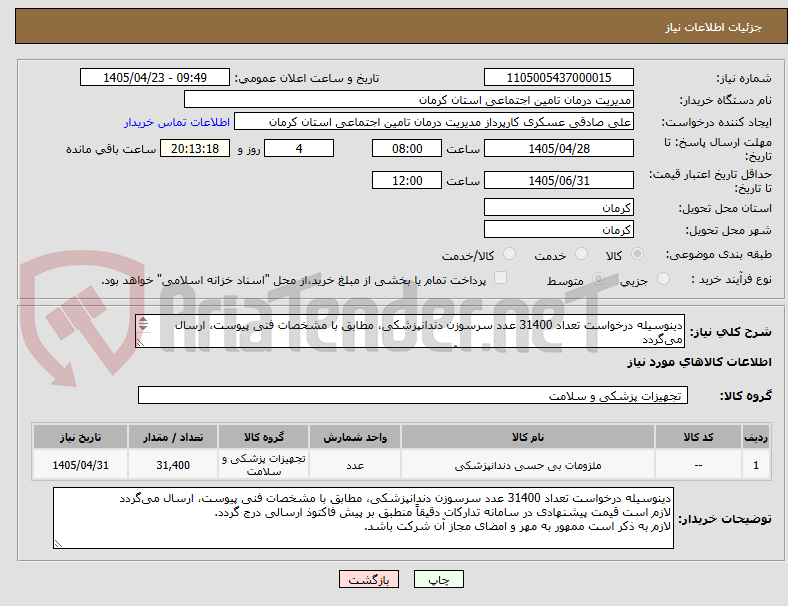Viewport: 788px width, 606px height.
Task: Click the گروه کالا table column header
Action: tap(263, 437)
